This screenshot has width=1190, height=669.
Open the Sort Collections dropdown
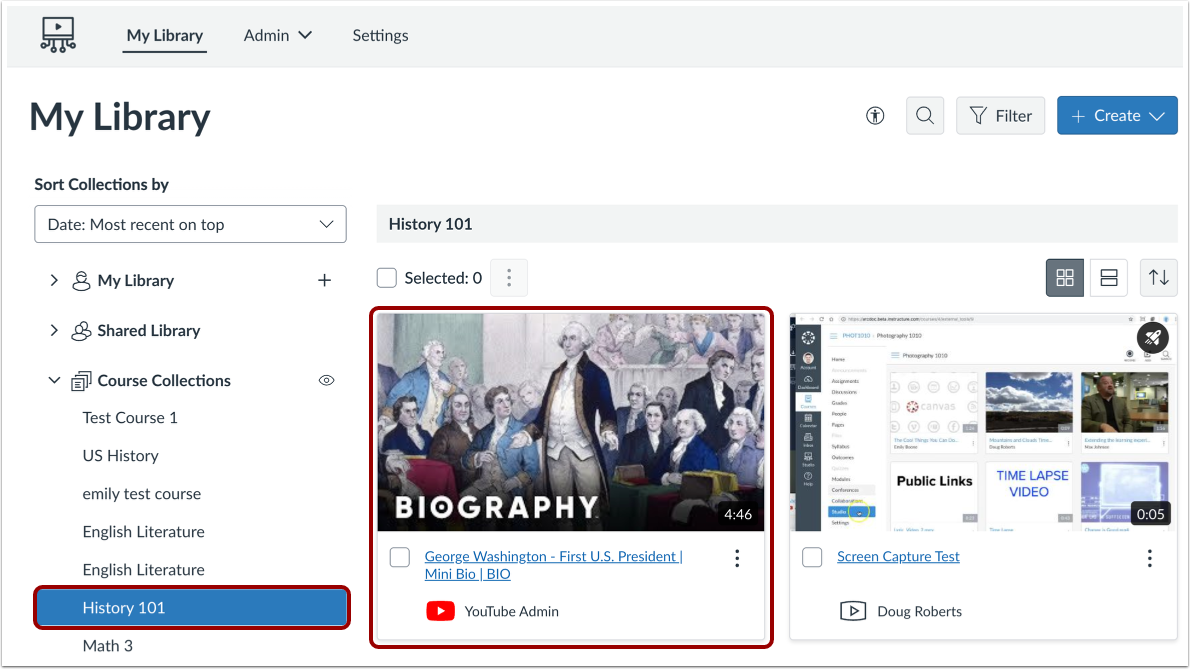coord(190,224)
